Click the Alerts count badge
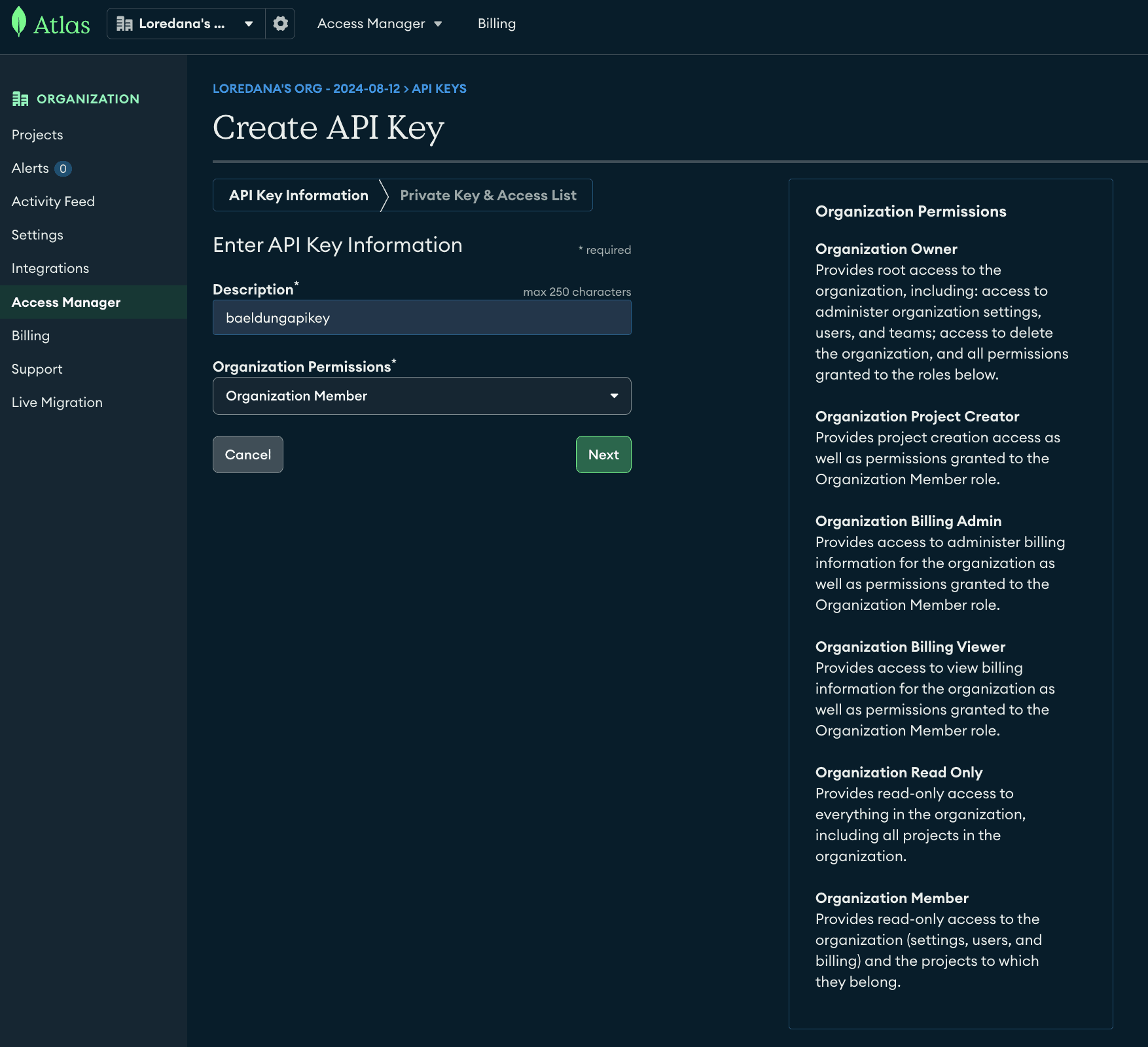Image resolution: width=1148 pixels, height=1047 pixels. [63, 169]
